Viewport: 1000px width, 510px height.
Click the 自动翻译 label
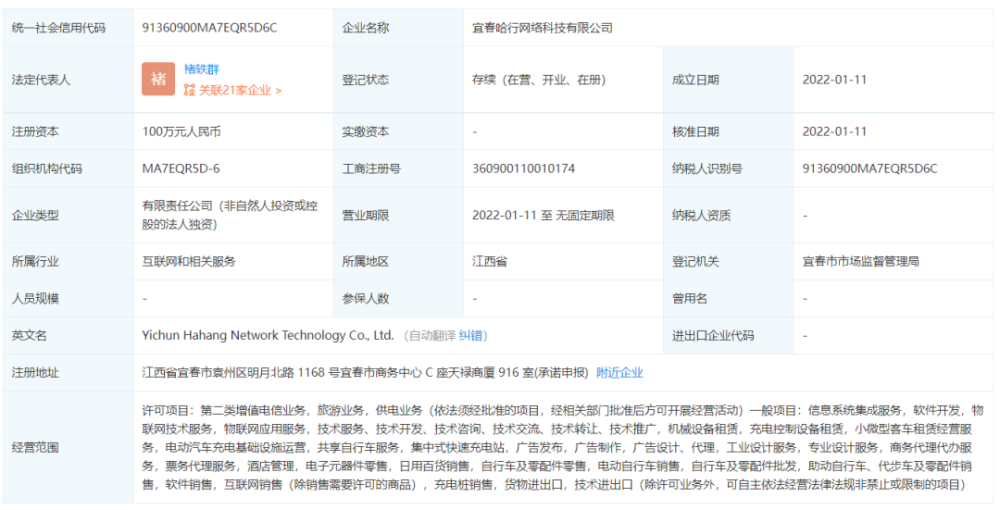(x=432, y=335)
